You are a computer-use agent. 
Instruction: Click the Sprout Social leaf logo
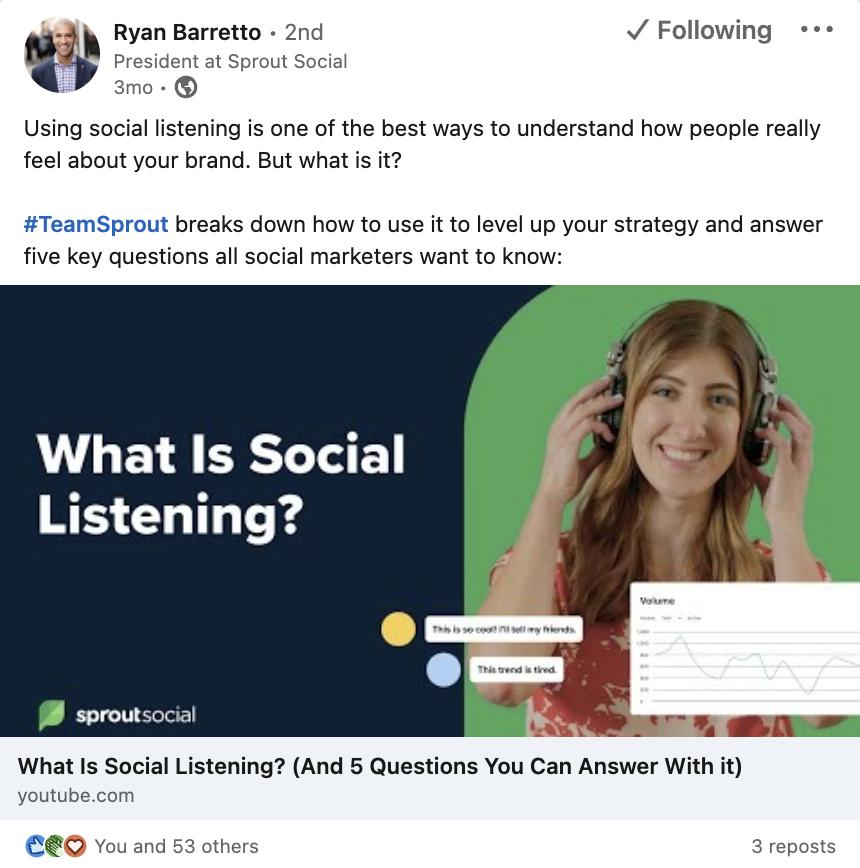[x=52, y=715]
